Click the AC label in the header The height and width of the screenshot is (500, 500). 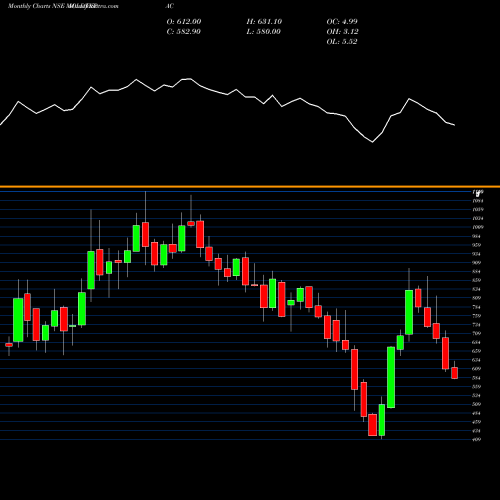[169, 6]
